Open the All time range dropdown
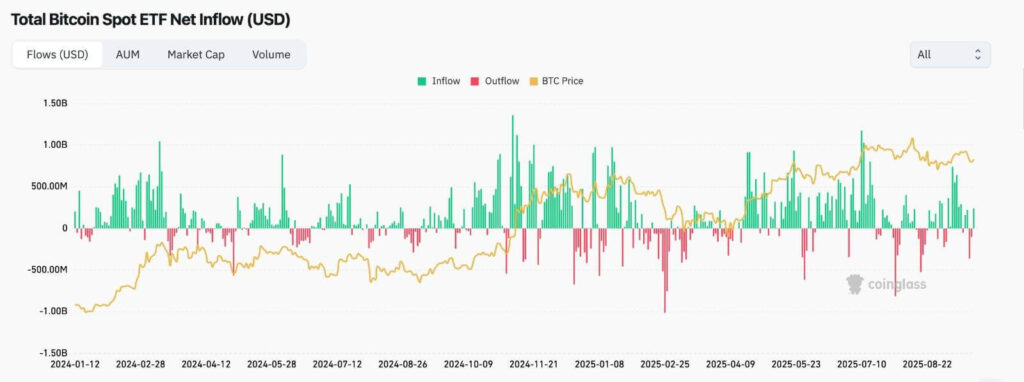The height and width of the screenshot is (382, 1024). click(950, 55)
